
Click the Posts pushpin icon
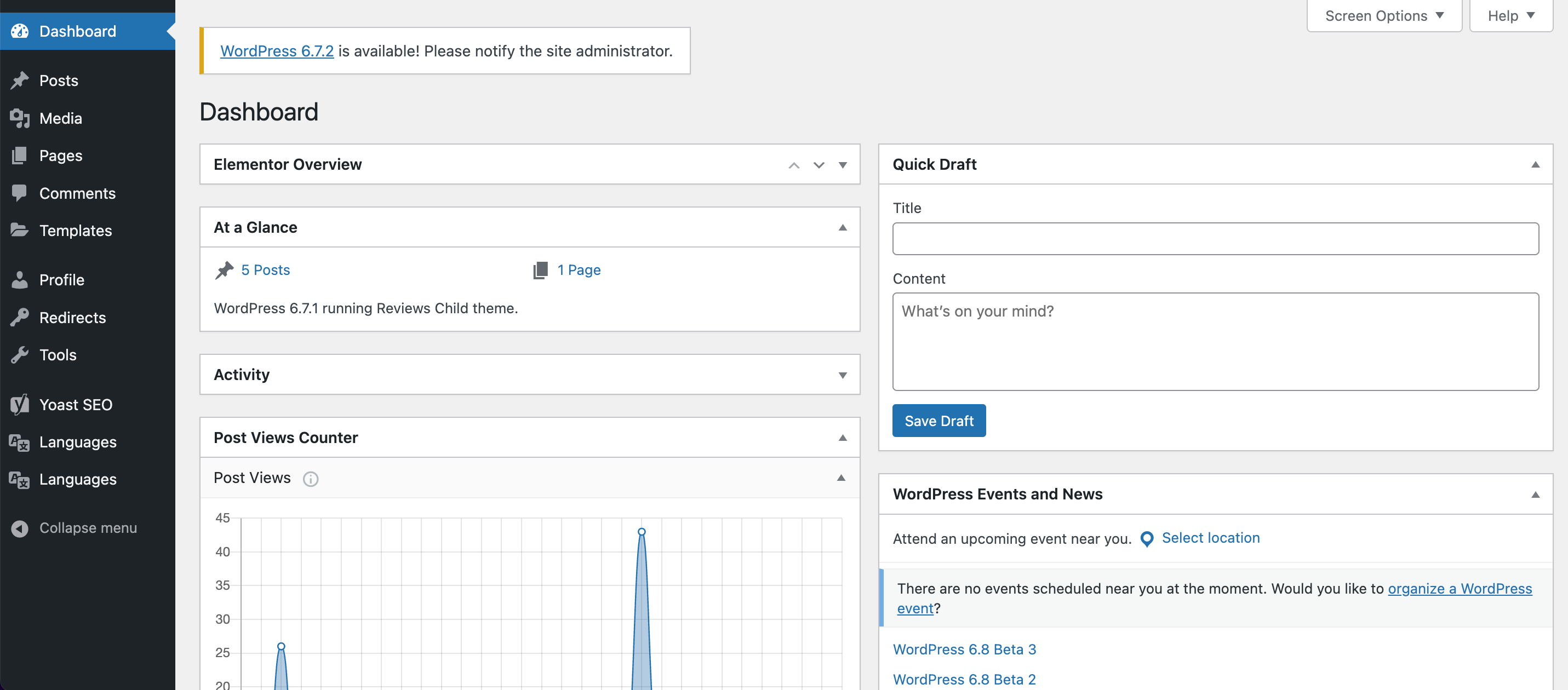[x=20, y=81]
